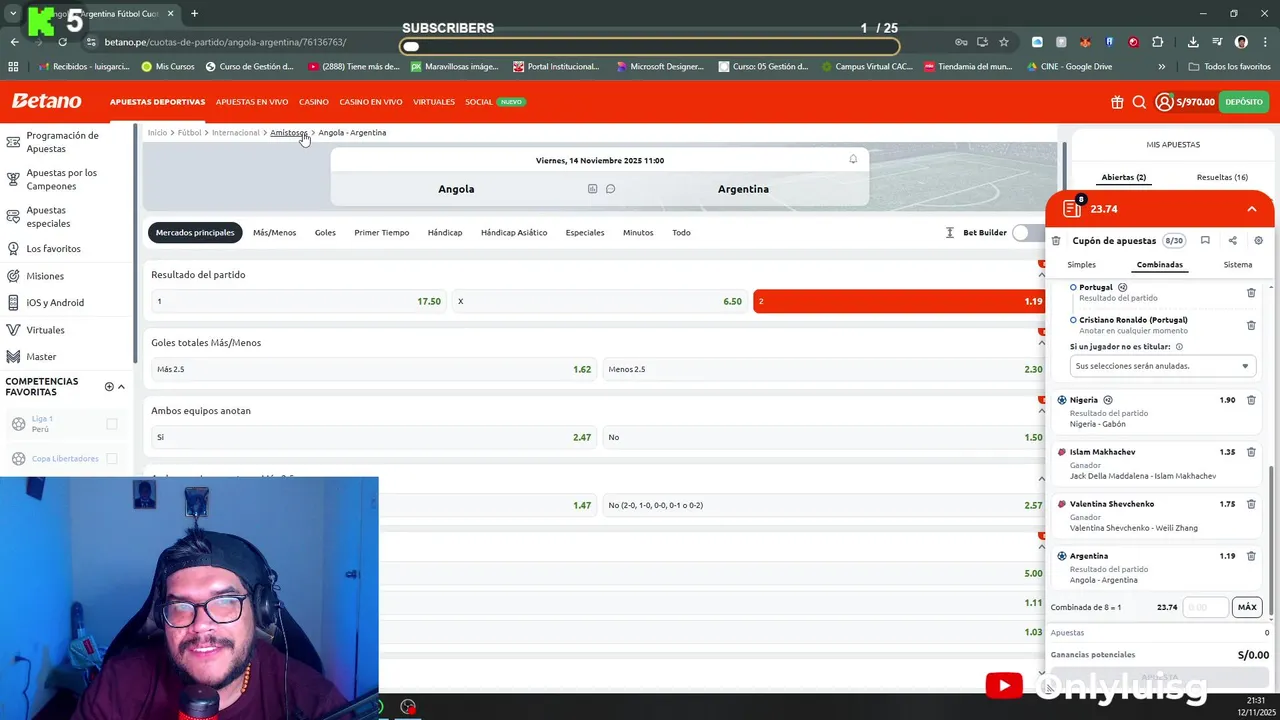1280x720 pixels.
Task: Click 'Amistosos' breadcrumb link
Action: pos(289,133)
